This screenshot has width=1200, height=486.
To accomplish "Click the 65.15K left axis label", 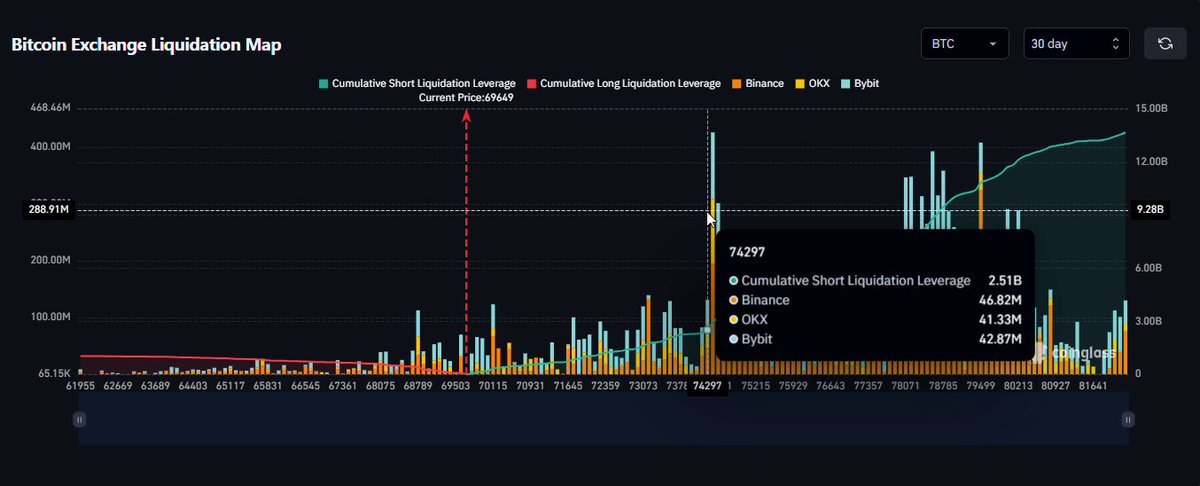I will pyautogui.click(x=55, y=373).
